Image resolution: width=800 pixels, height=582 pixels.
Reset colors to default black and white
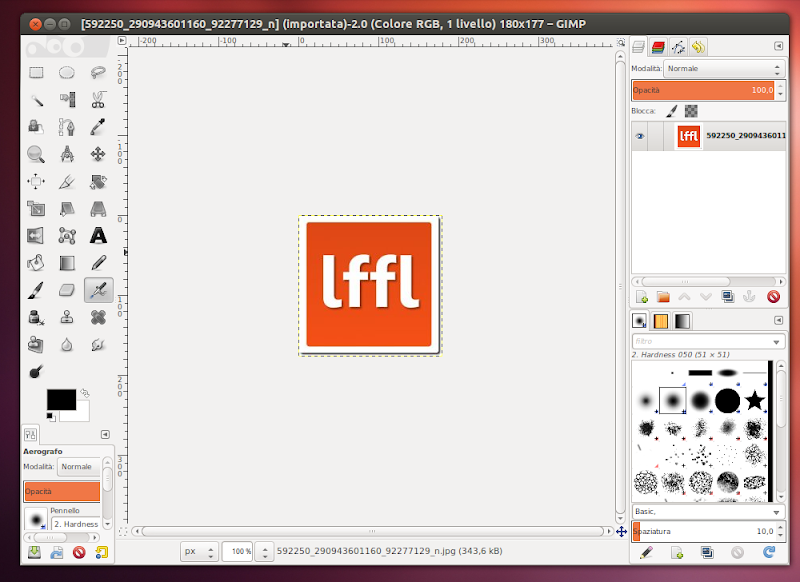pos(51,417)
